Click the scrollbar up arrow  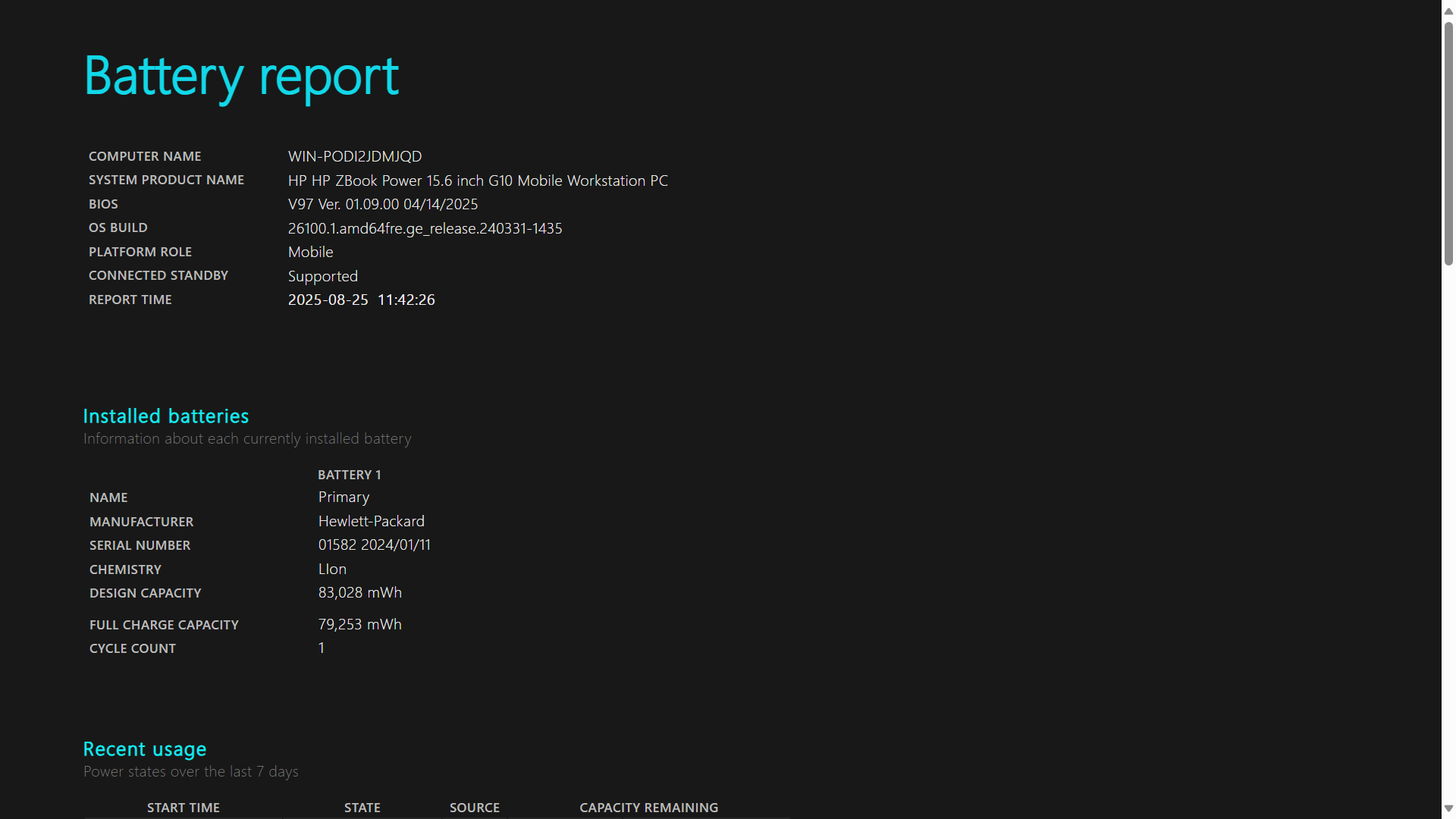(1448, 11)
